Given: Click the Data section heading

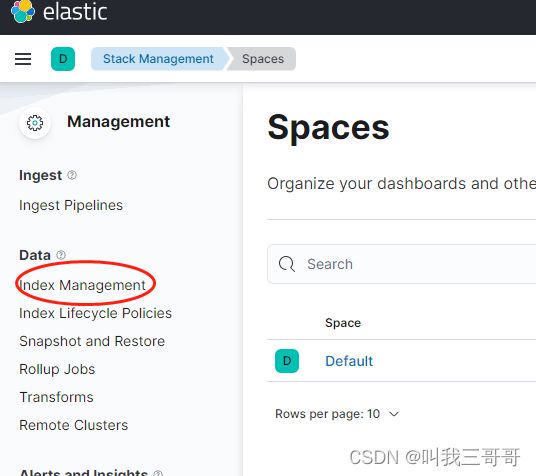Looking at the screenshot, I should click(35, 255).
